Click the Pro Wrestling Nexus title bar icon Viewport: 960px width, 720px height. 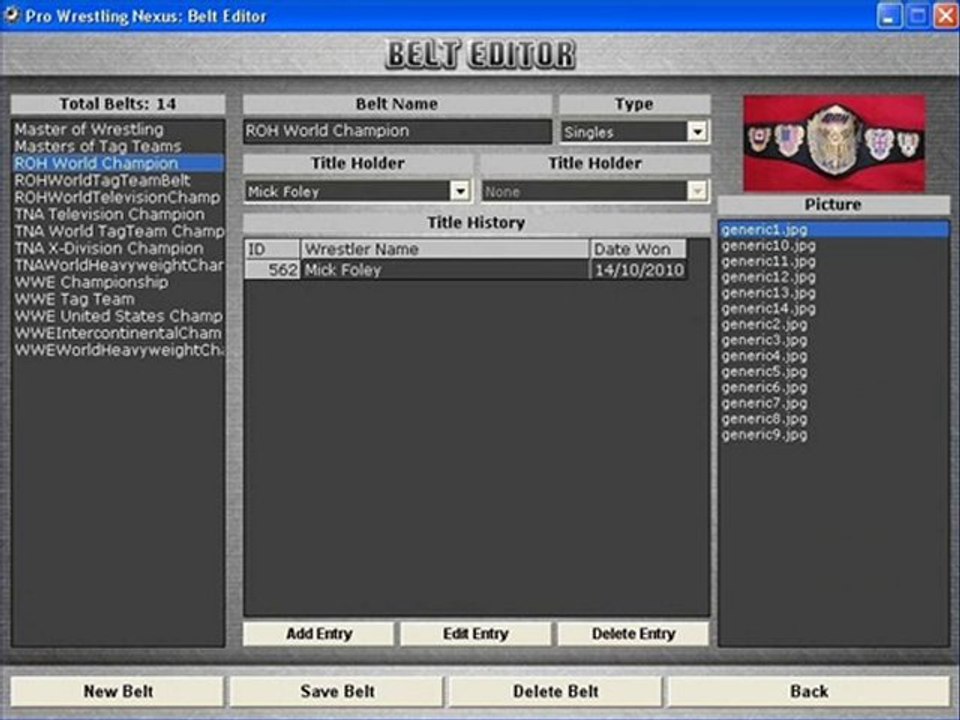(x=11, y=15)
